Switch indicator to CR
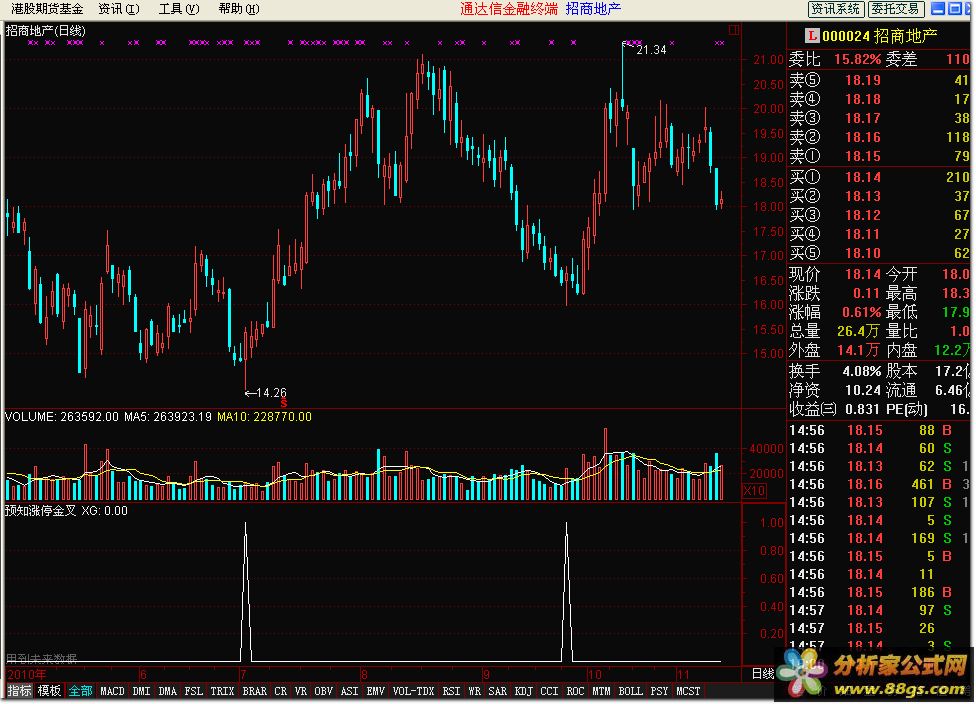The image size is (976, 704). click(x=281, y=691)
